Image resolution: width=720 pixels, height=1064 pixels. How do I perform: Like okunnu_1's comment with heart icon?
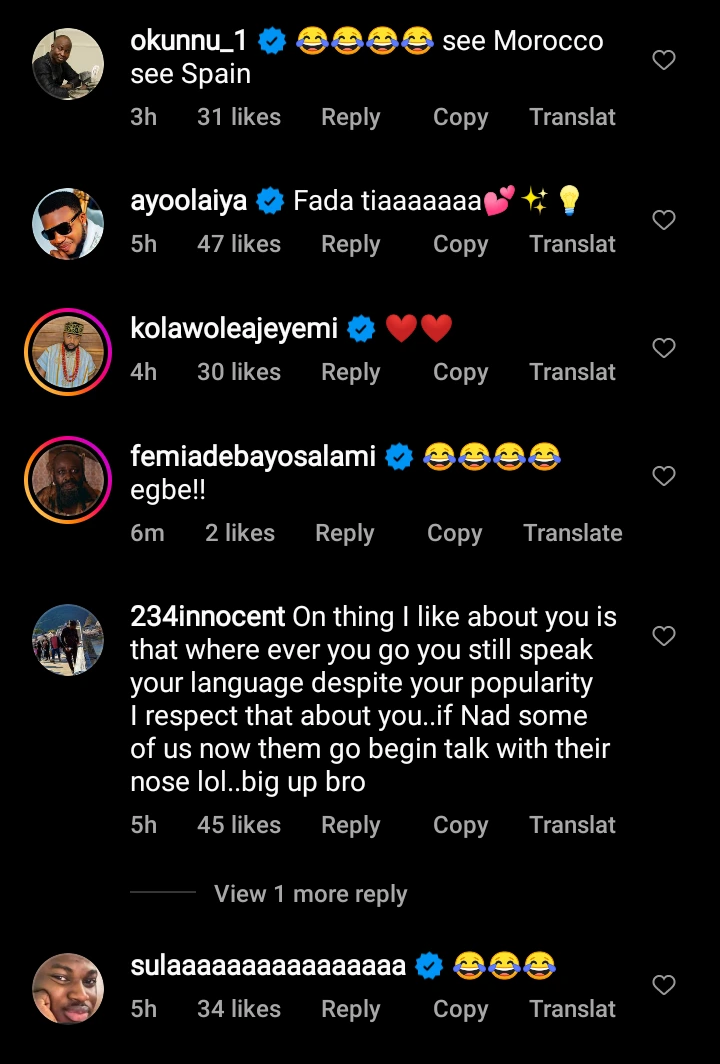click(664, 60)
